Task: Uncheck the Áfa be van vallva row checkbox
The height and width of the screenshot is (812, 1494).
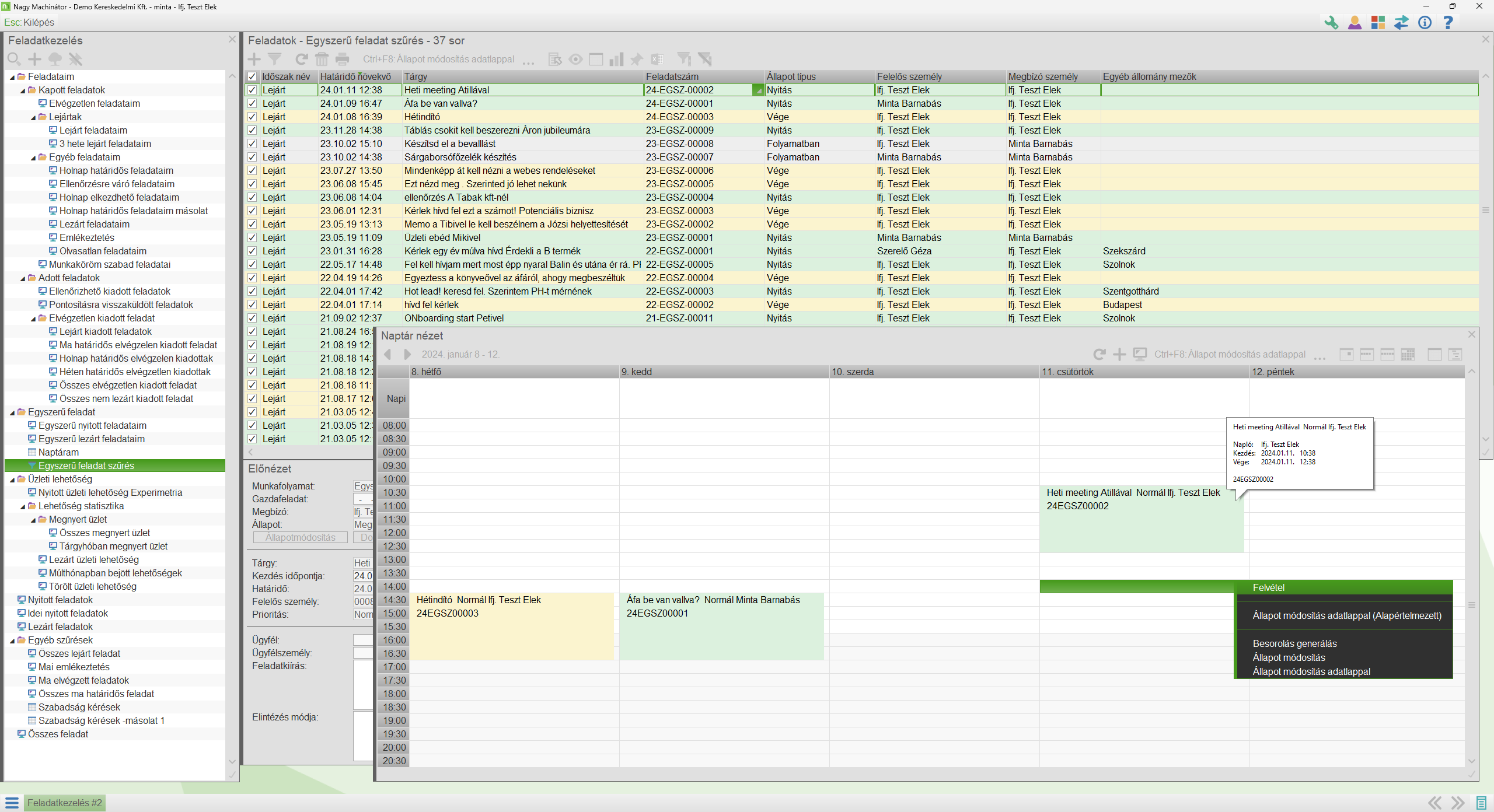Action: [252, 103]
